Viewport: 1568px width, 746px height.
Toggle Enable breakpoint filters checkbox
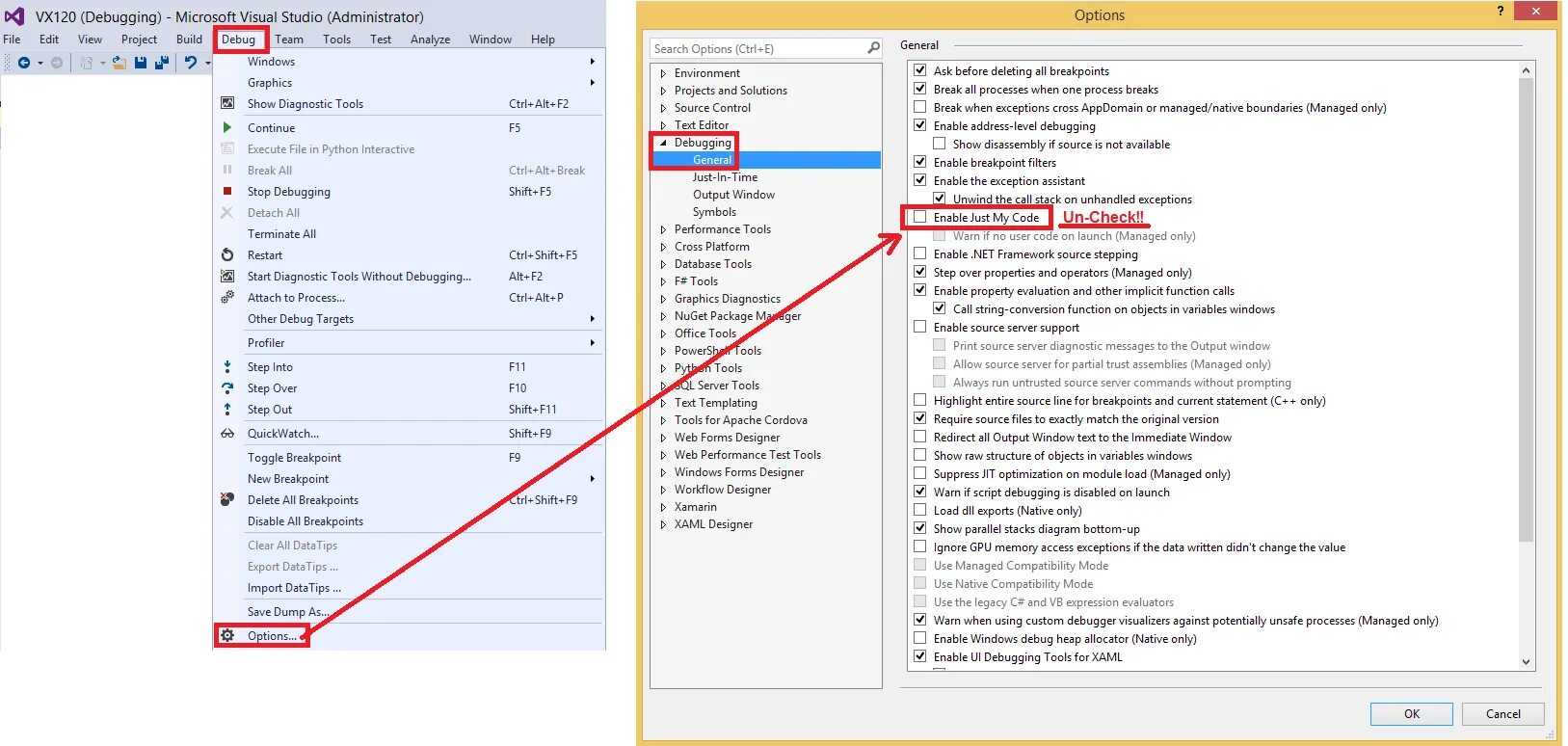click(920, 162)
